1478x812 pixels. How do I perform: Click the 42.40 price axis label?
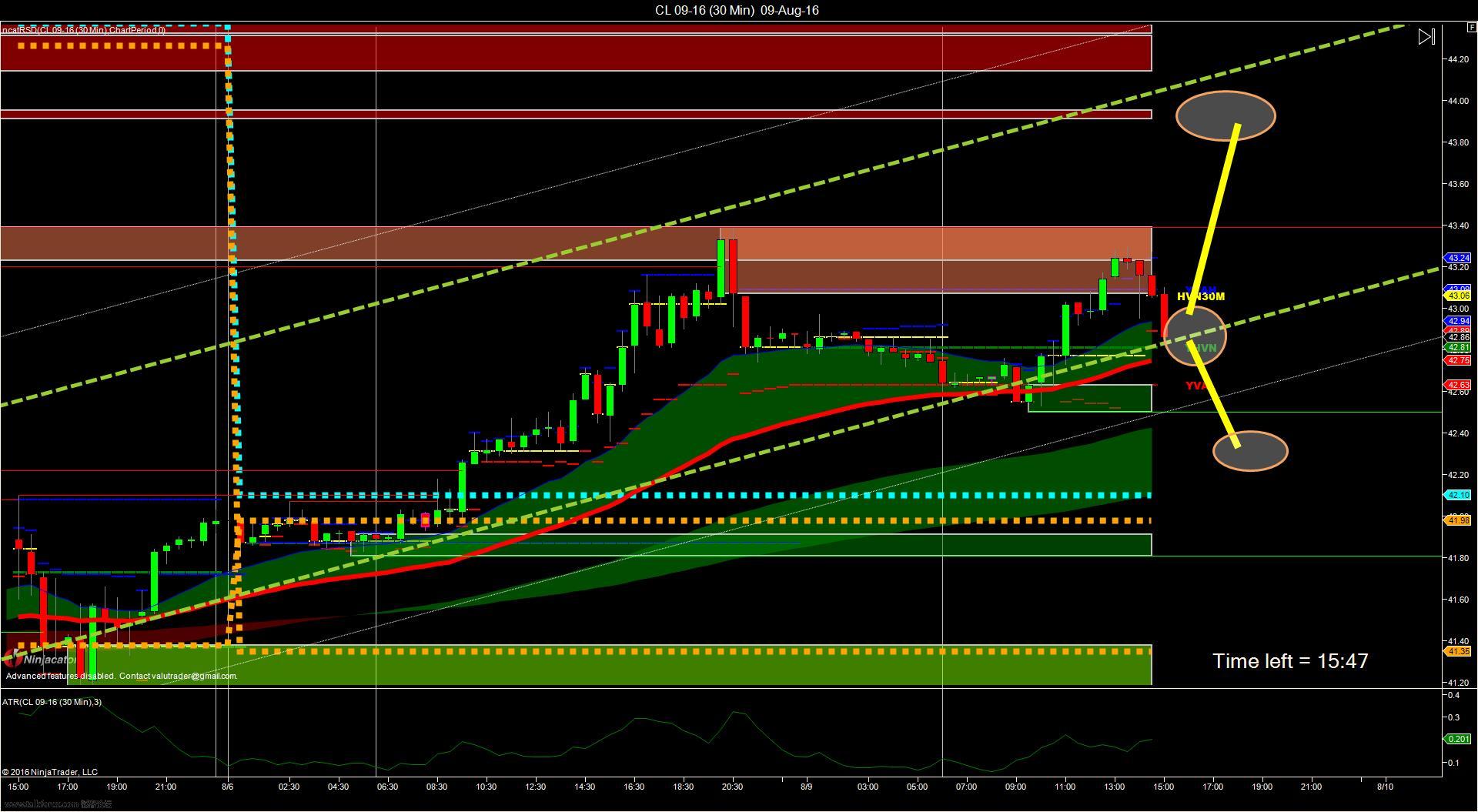coord(1457,433)
